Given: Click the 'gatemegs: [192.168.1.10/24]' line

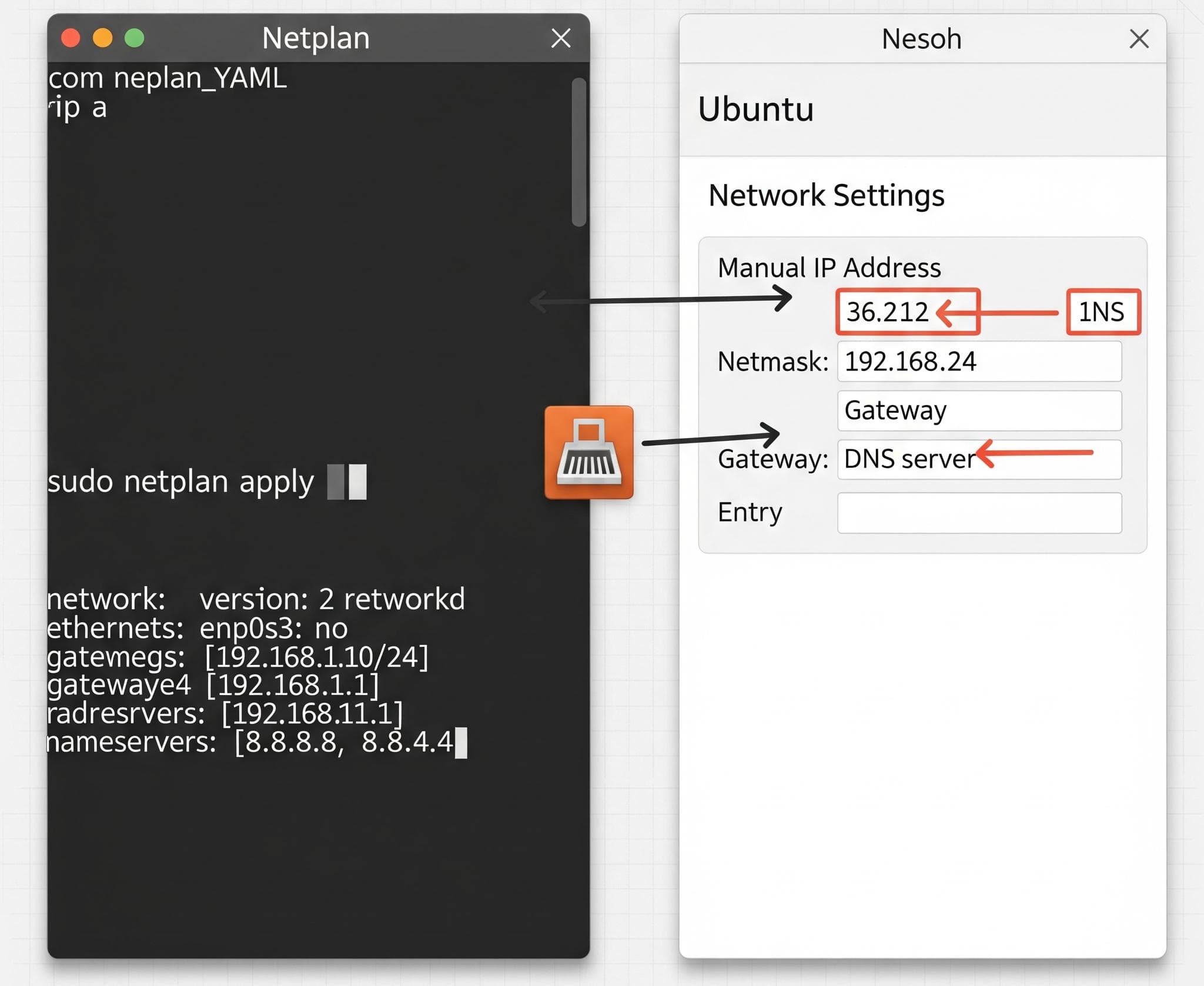Looking at the screenshot, I should [238, 657].
